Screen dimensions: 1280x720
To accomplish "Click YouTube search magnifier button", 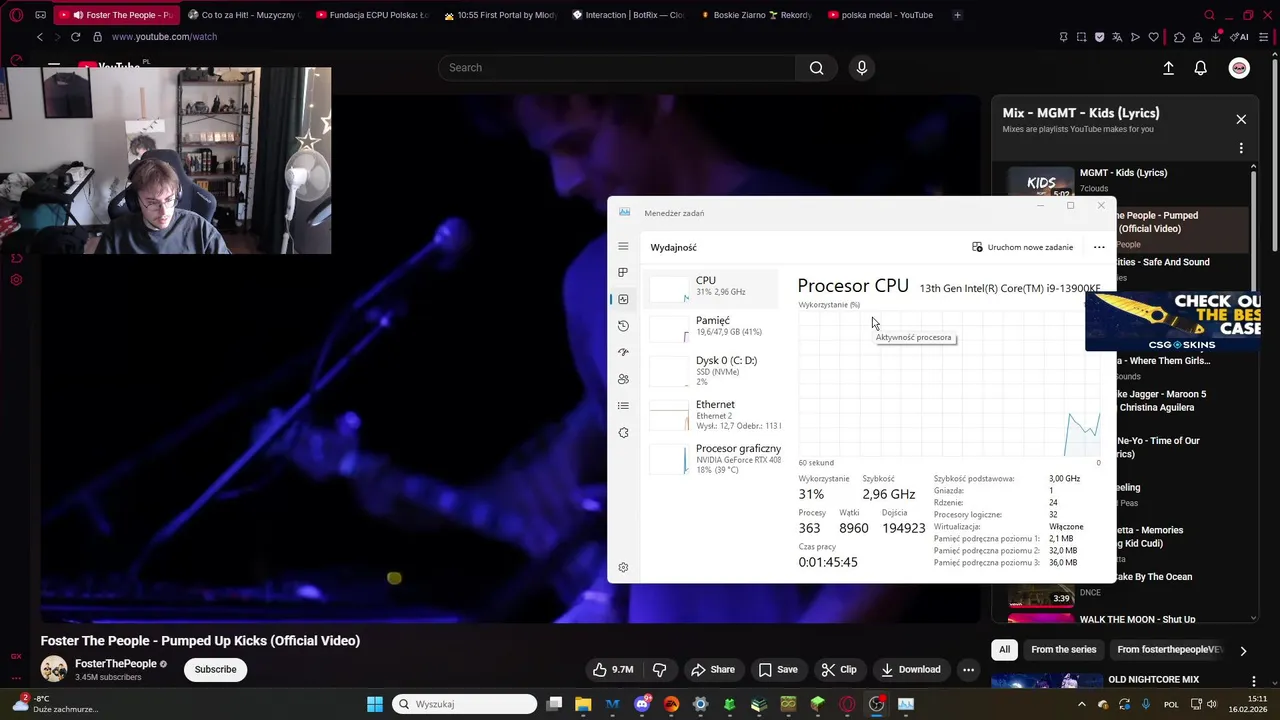I will tap(817, 68).
